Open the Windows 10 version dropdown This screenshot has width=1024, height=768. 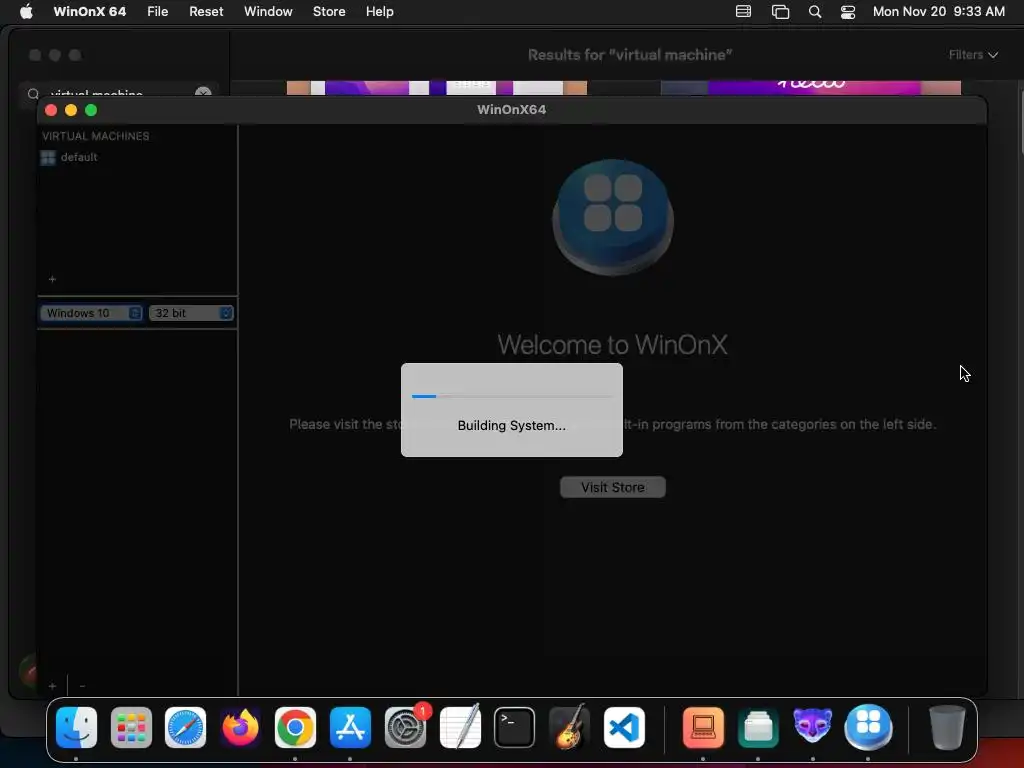tap(91, 313)
